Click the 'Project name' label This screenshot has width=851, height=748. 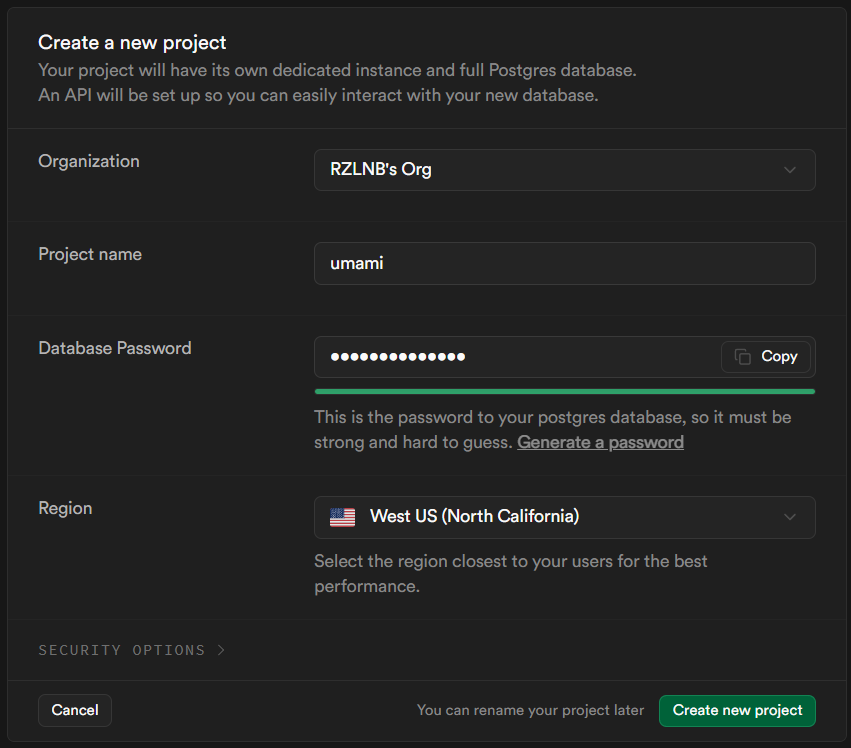click(x=90, y=254)
